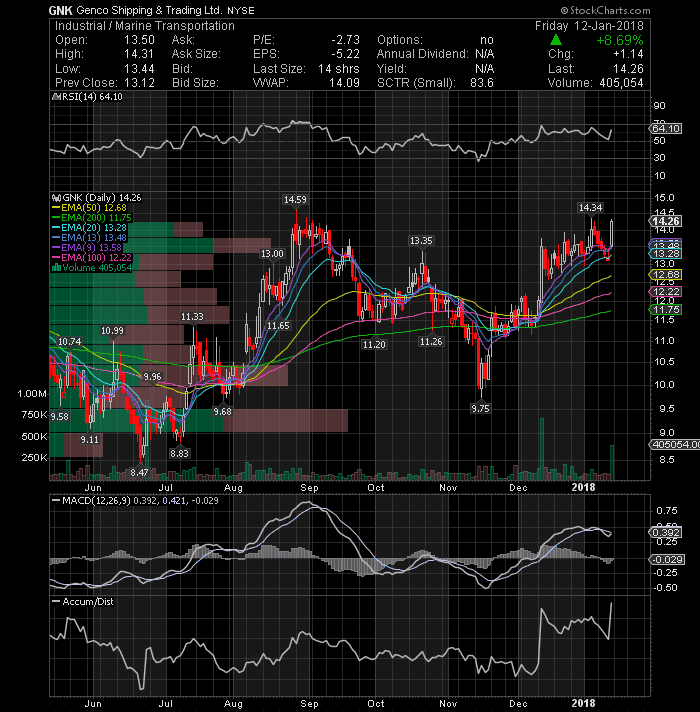The width and height of the screenshot is (700, 712).
Task: Click the Accum/Dist legend label
Action: (88, 602)
